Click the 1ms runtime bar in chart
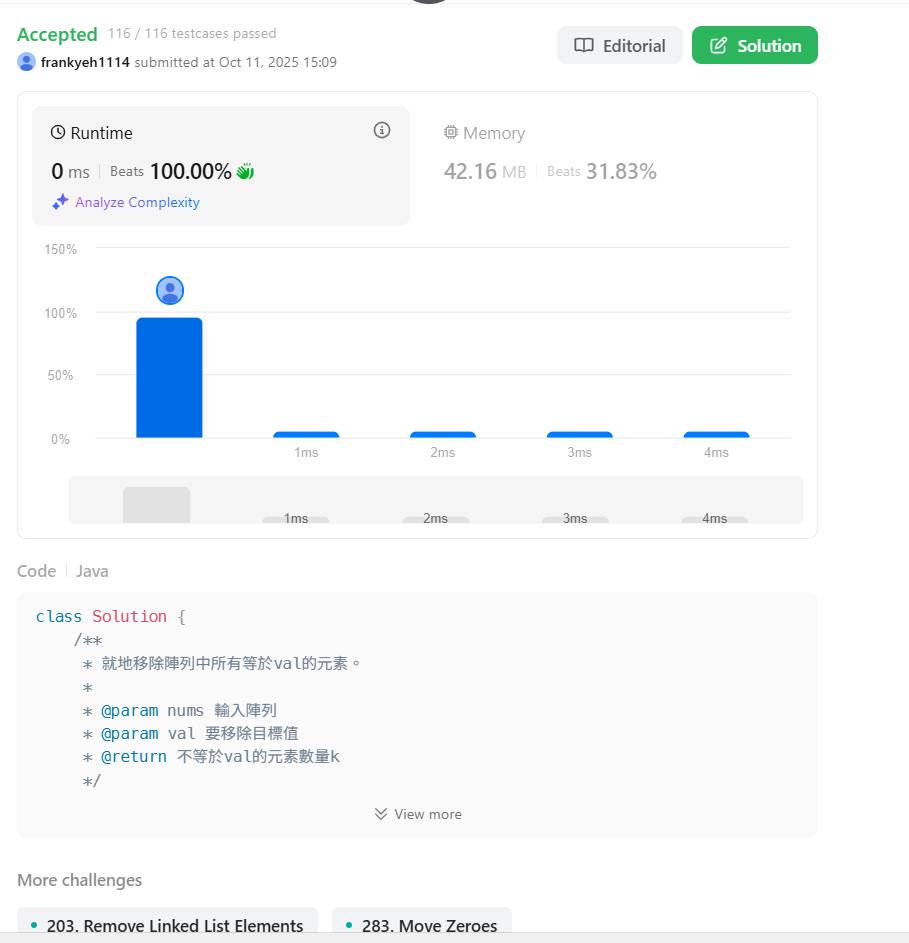909x943 pixels. click(306, 435)
